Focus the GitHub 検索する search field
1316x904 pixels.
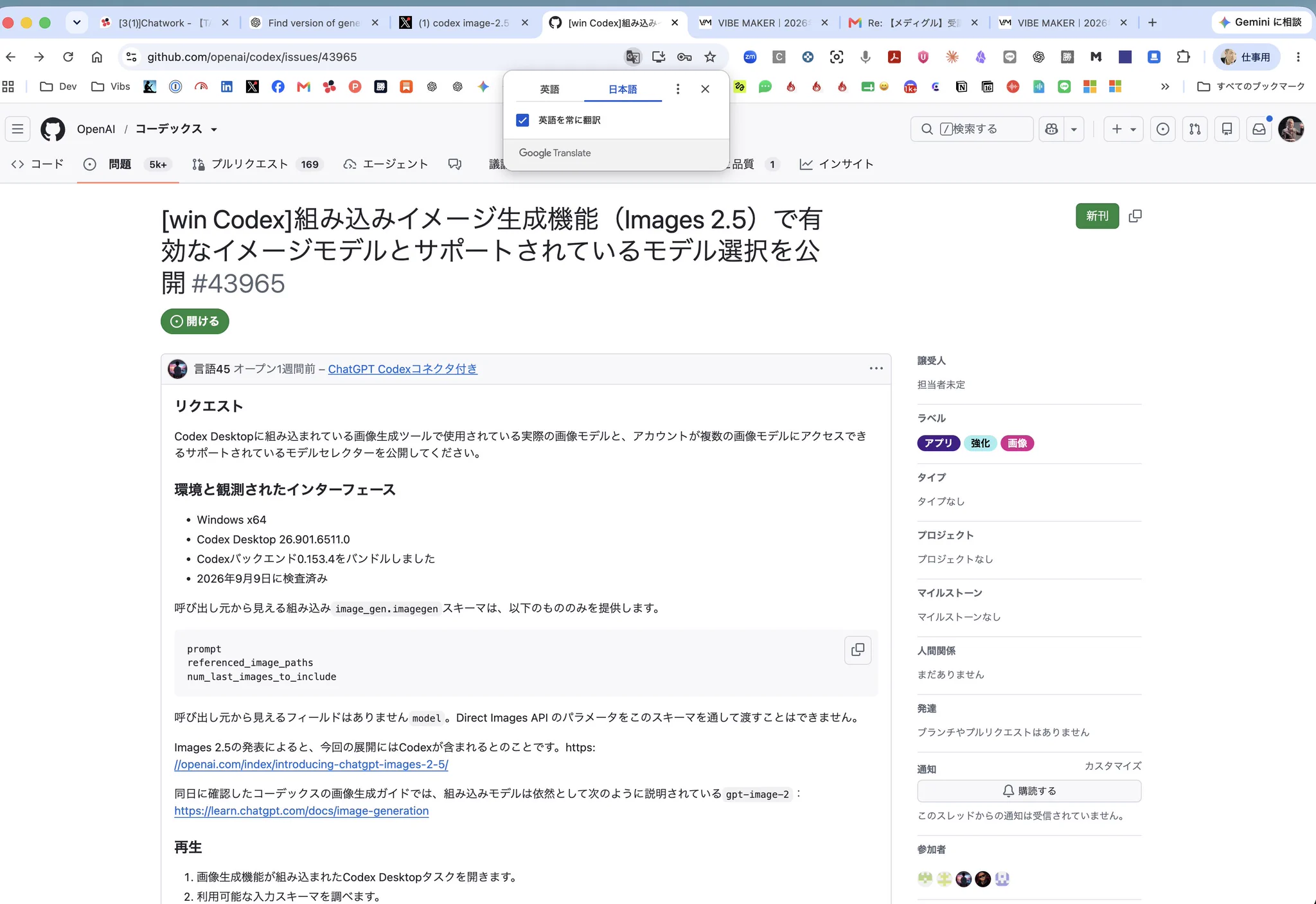tap(972, 129)
